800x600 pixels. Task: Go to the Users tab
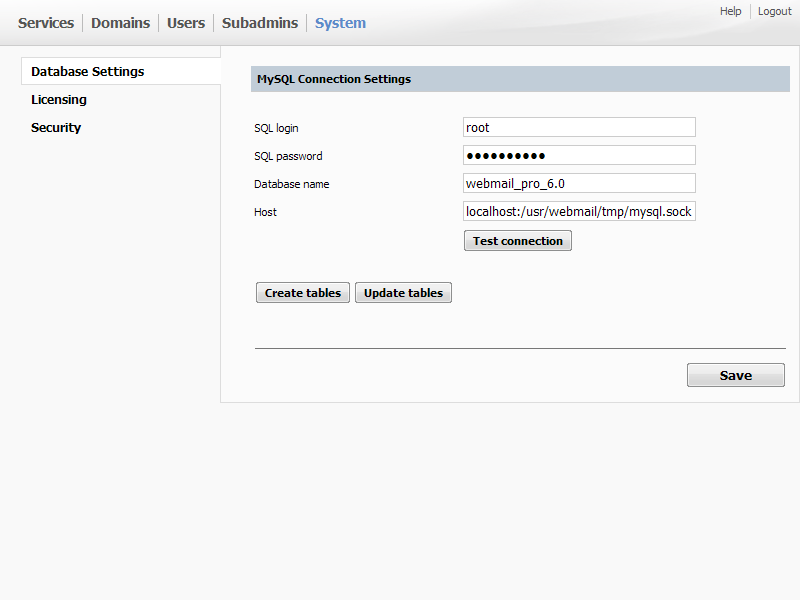coord(186,23)
